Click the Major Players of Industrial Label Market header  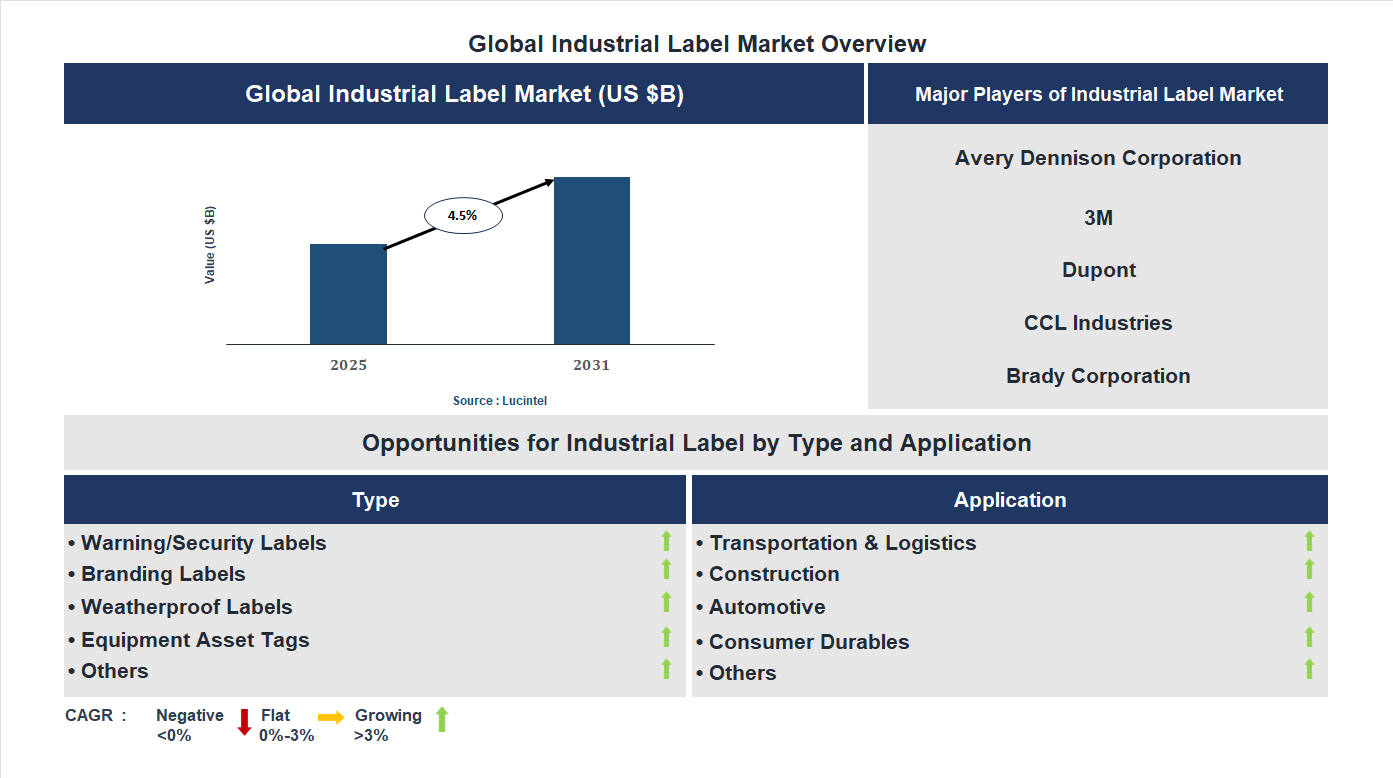1098,93
